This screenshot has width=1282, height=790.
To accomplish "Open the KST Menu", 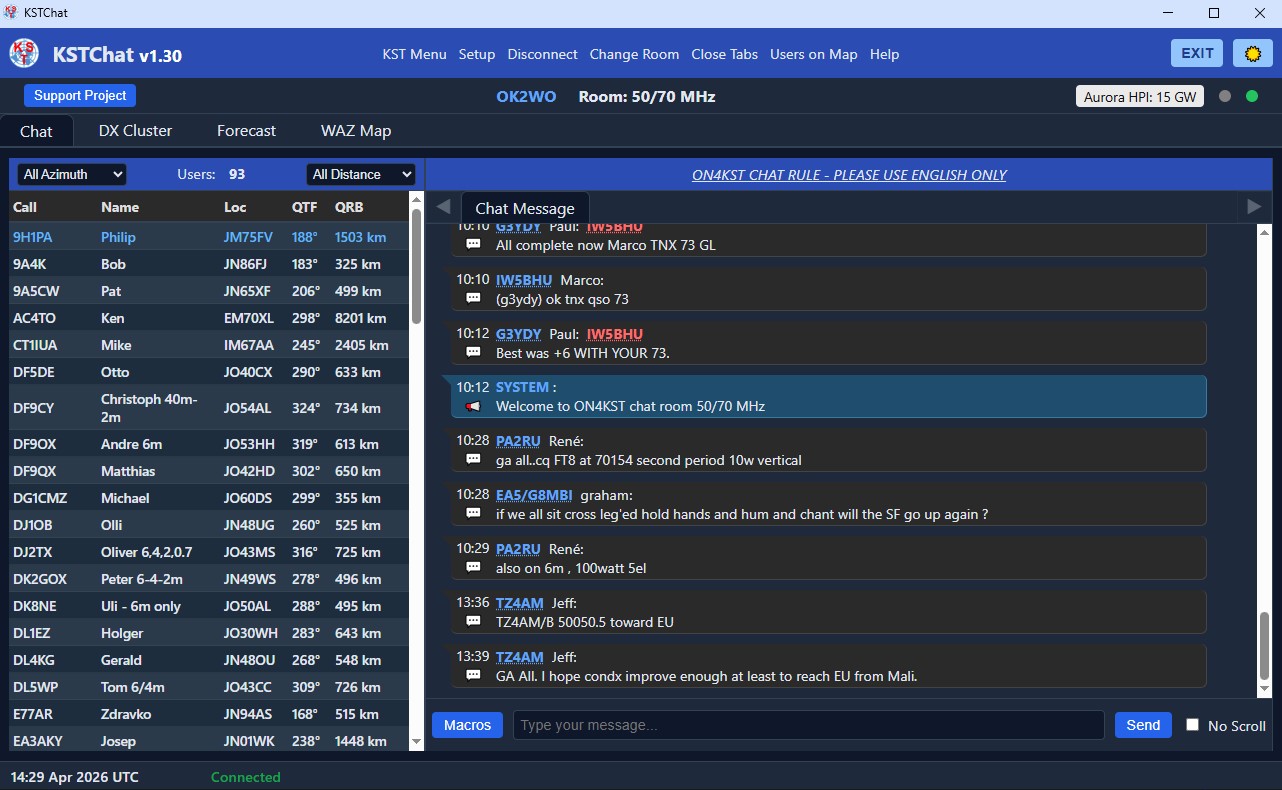I will pos(414,54).
